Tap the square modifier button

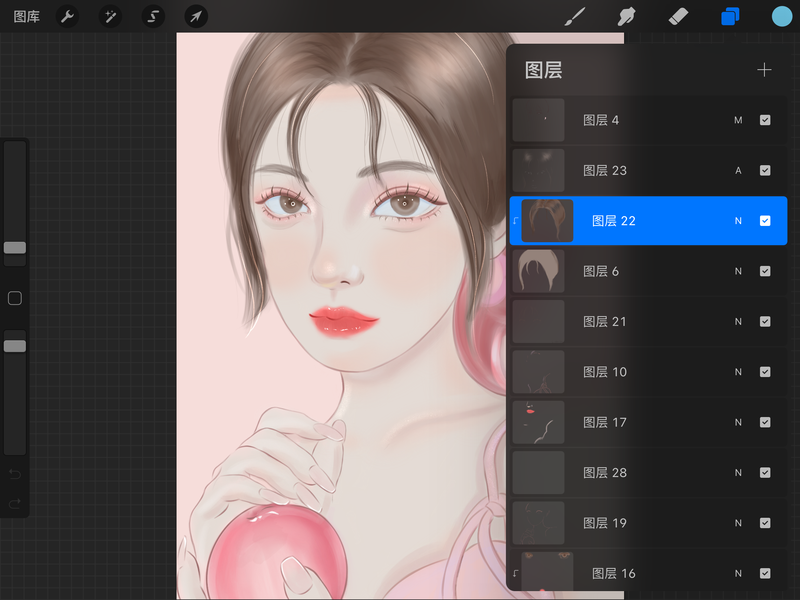15,298
